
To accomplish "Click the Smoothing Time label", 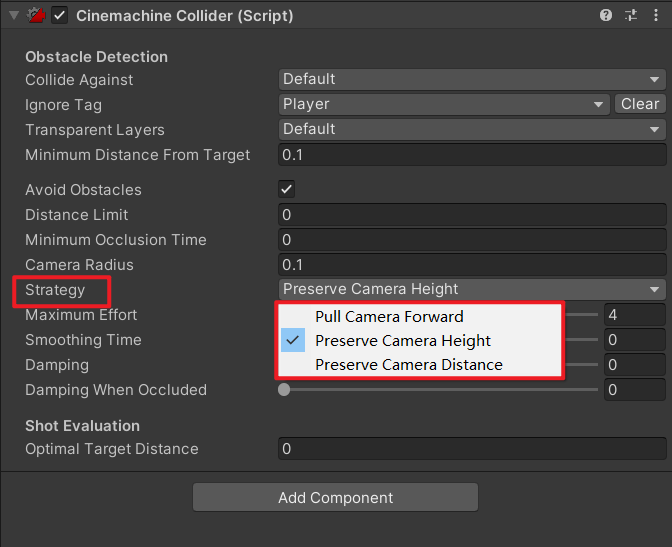I will click(83, 340).
